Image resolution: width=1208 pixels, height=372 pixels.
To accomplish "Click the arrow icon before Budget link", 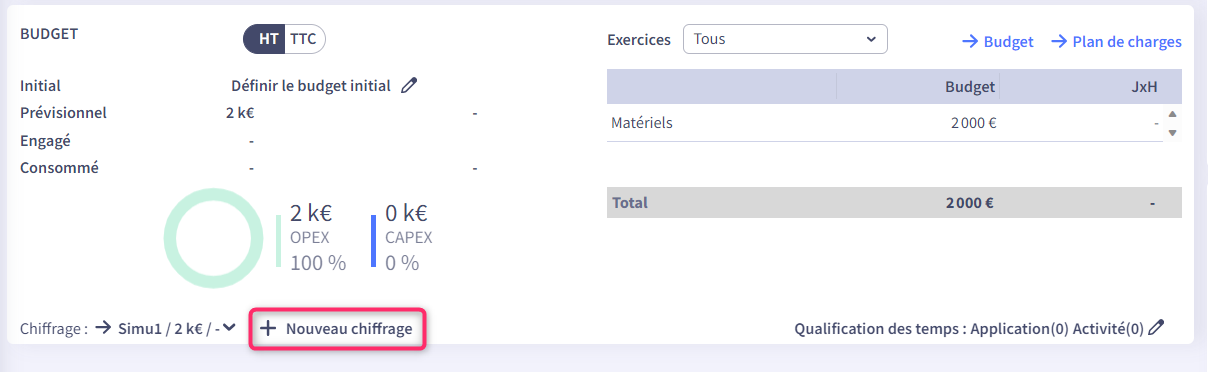I will pos(969,42).
